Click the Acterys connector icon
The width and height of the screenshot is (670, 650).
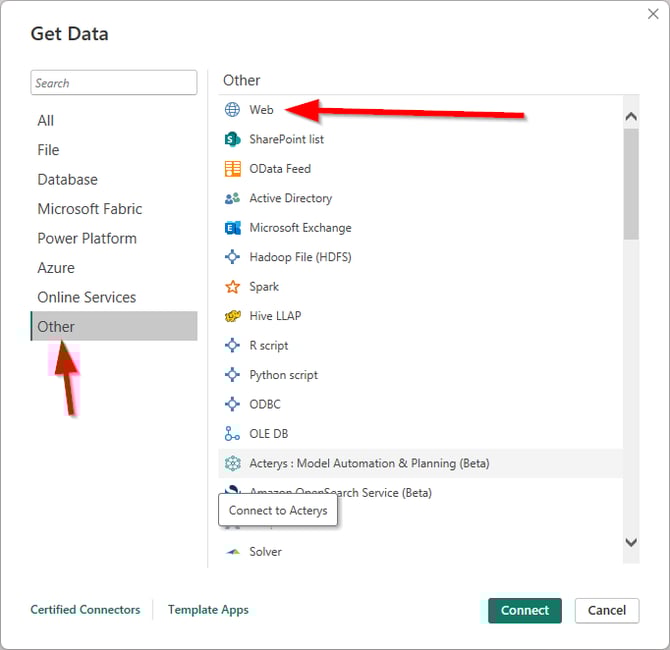pyautogui.click(x=232, y=463)
